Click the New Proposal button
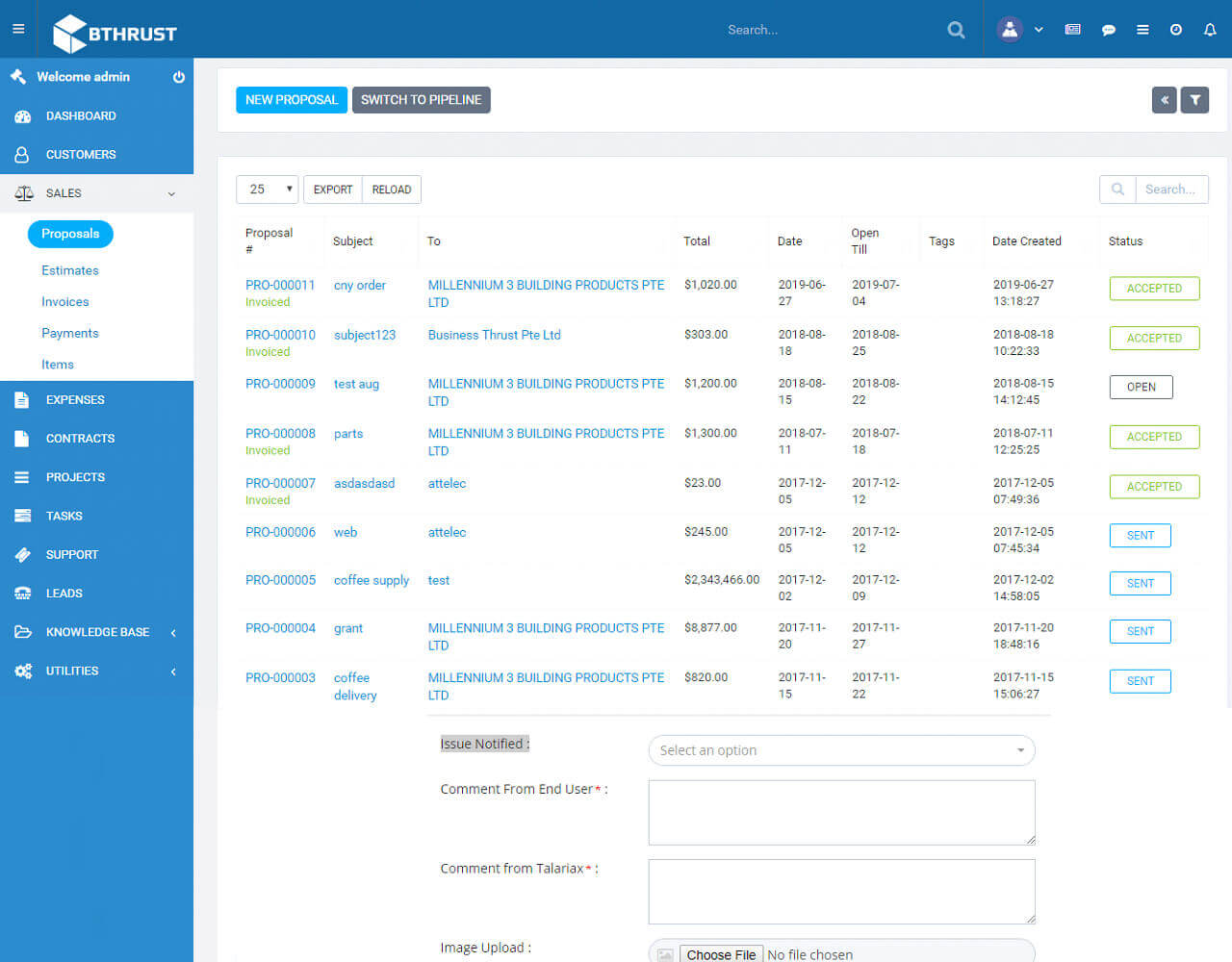 [x=292, y=100]
